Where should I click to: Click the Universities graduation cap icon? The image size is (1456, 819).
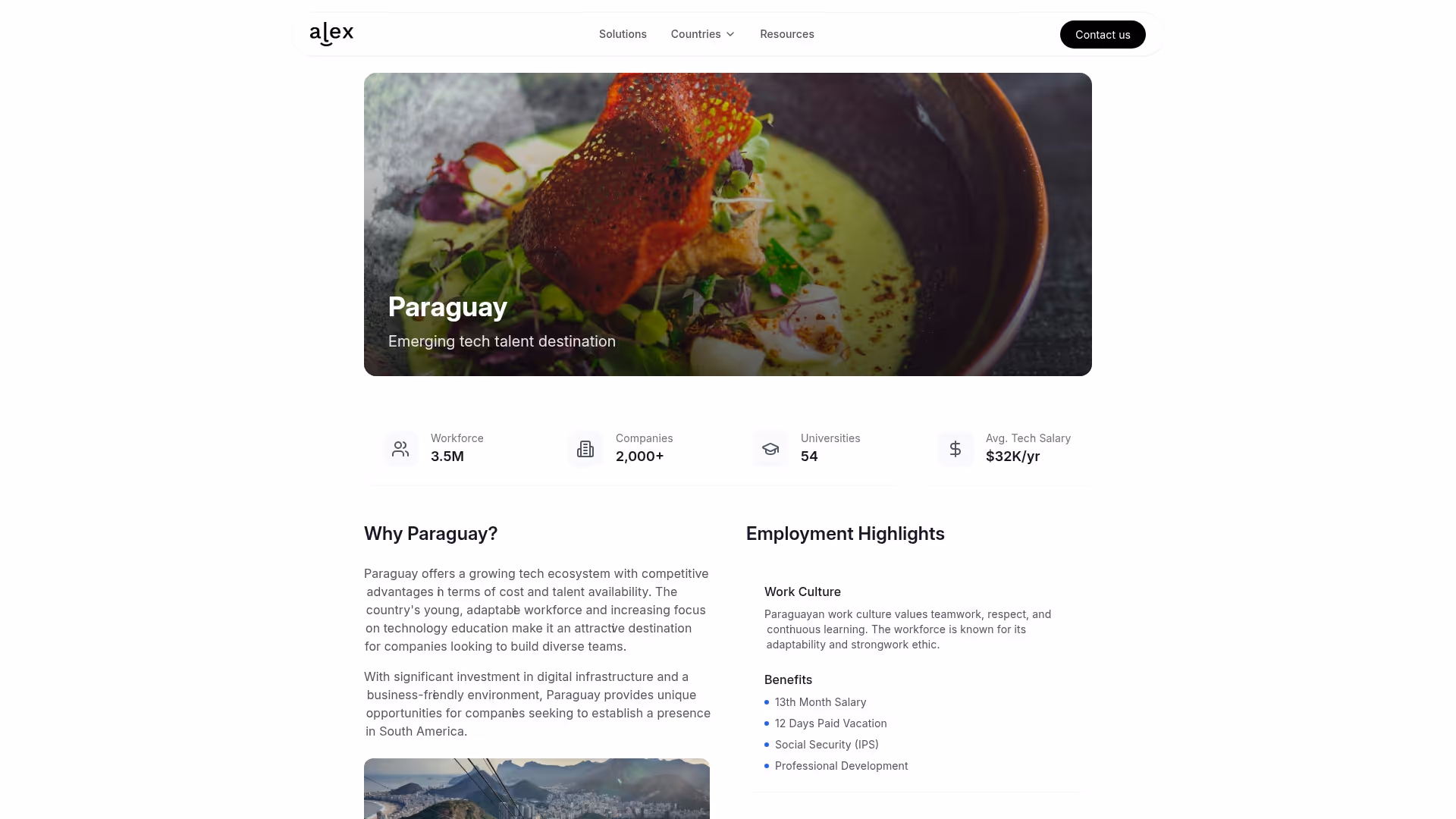[x=770, y=449]
